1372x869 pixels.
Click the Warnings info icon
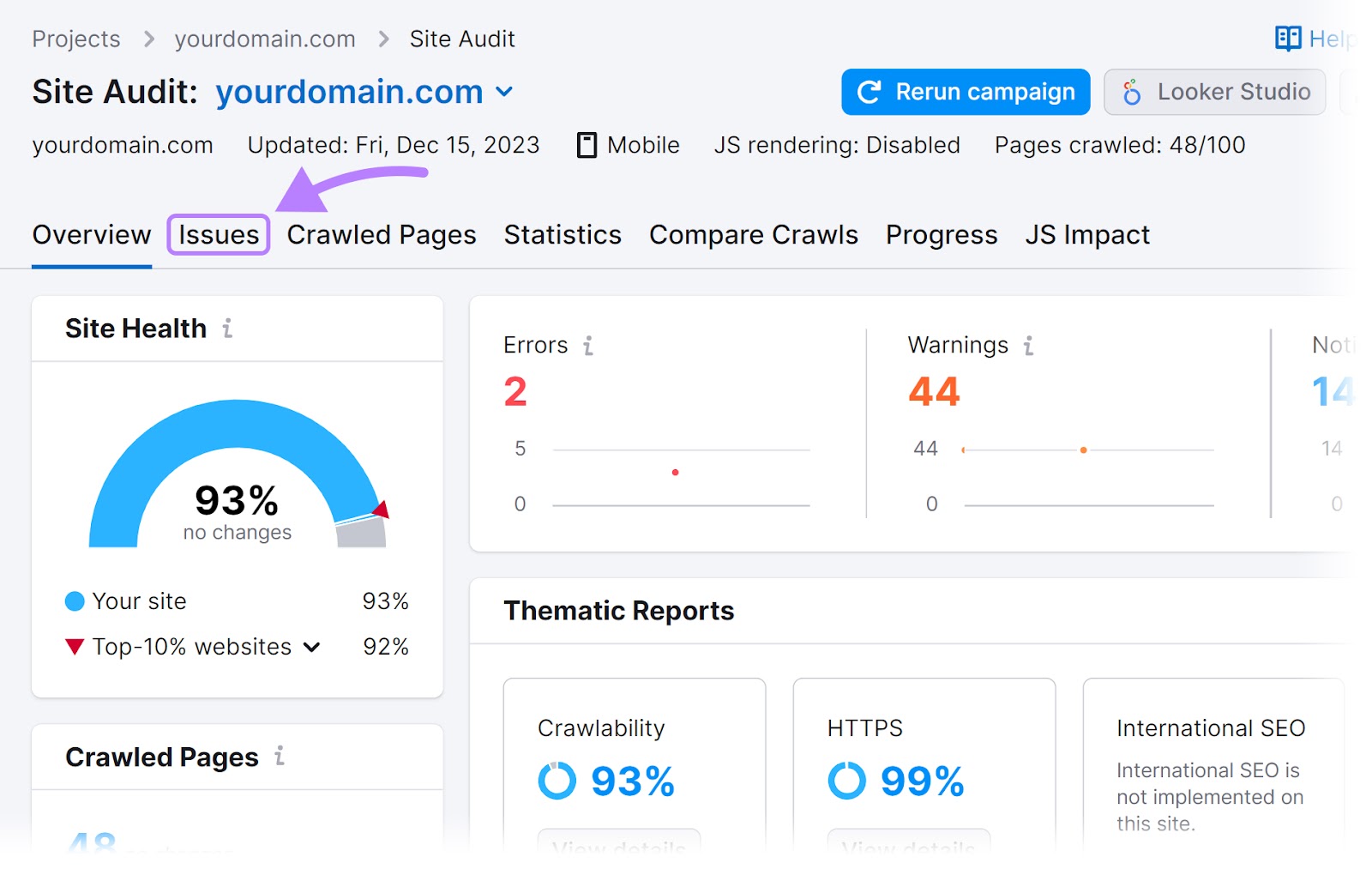1027,346
